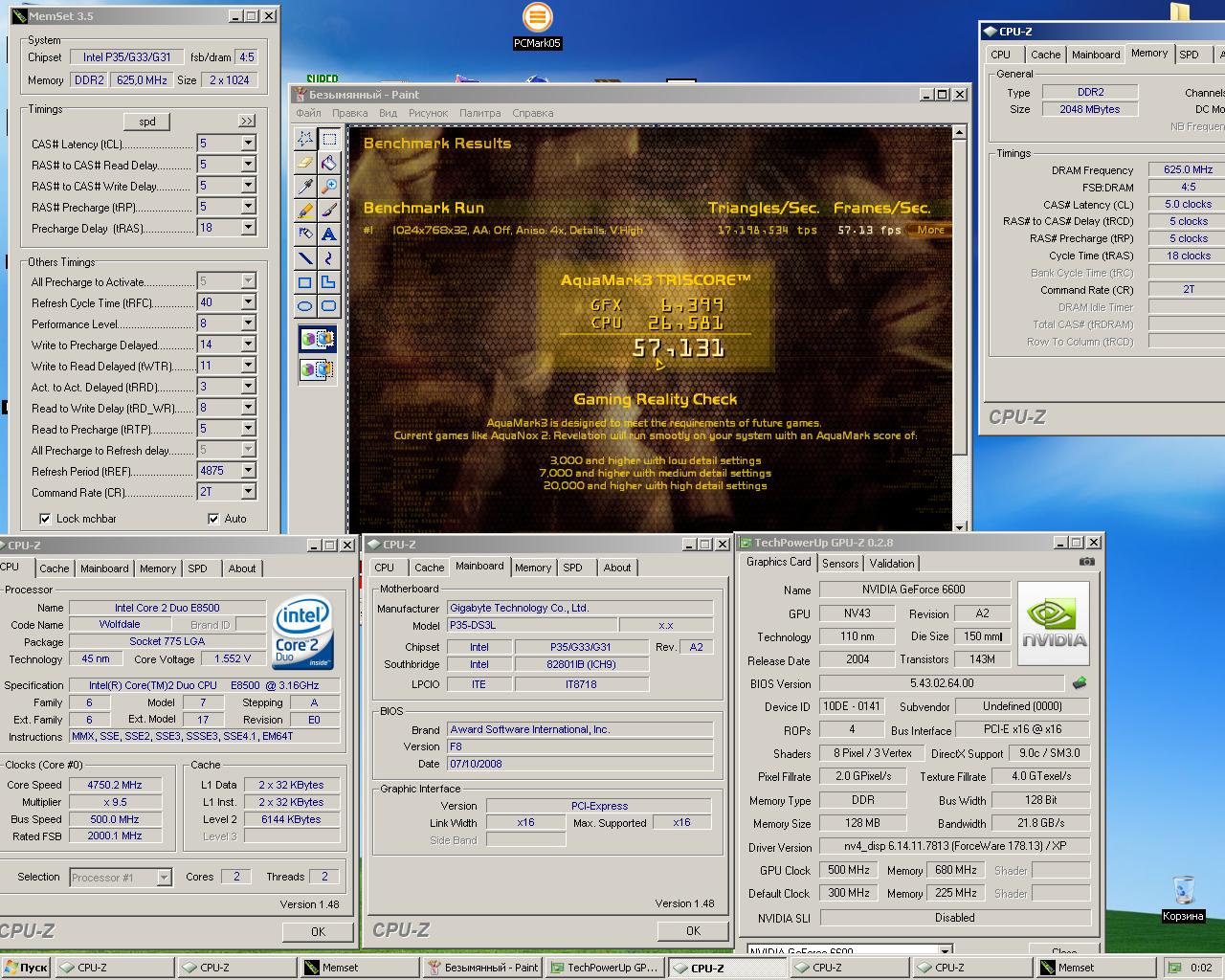1225x980 pixels.
Task: Click the GPU-Z screenshot camera icon
Action: tap(1086, 562)
